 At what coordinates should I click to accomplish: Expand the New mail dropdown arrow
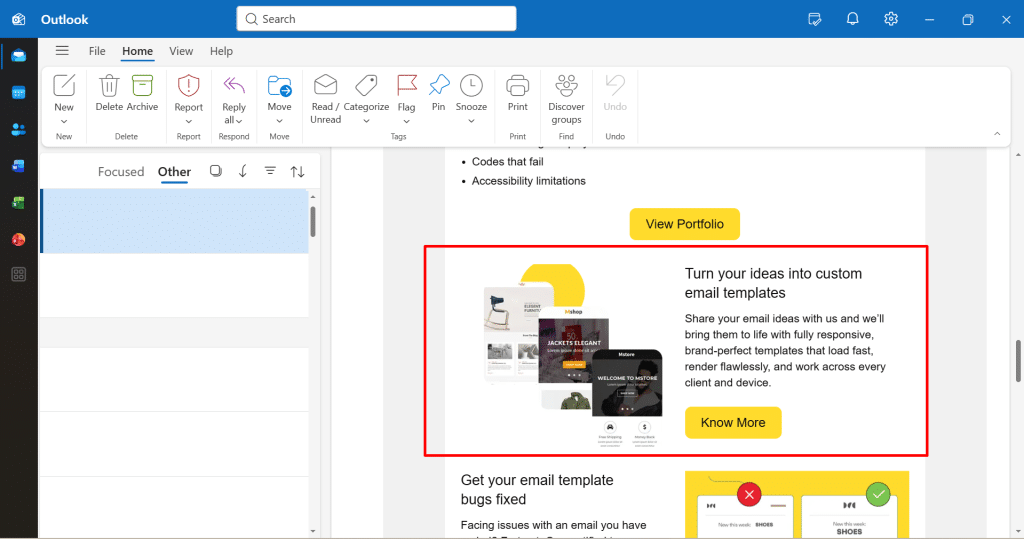coord(64,122)
